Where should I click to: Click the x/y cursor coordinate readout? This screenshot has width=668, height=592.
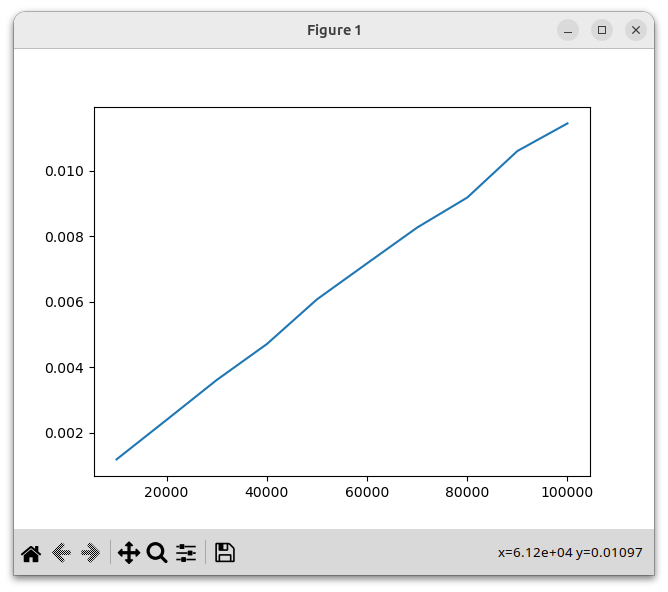(x=570, y=552)
